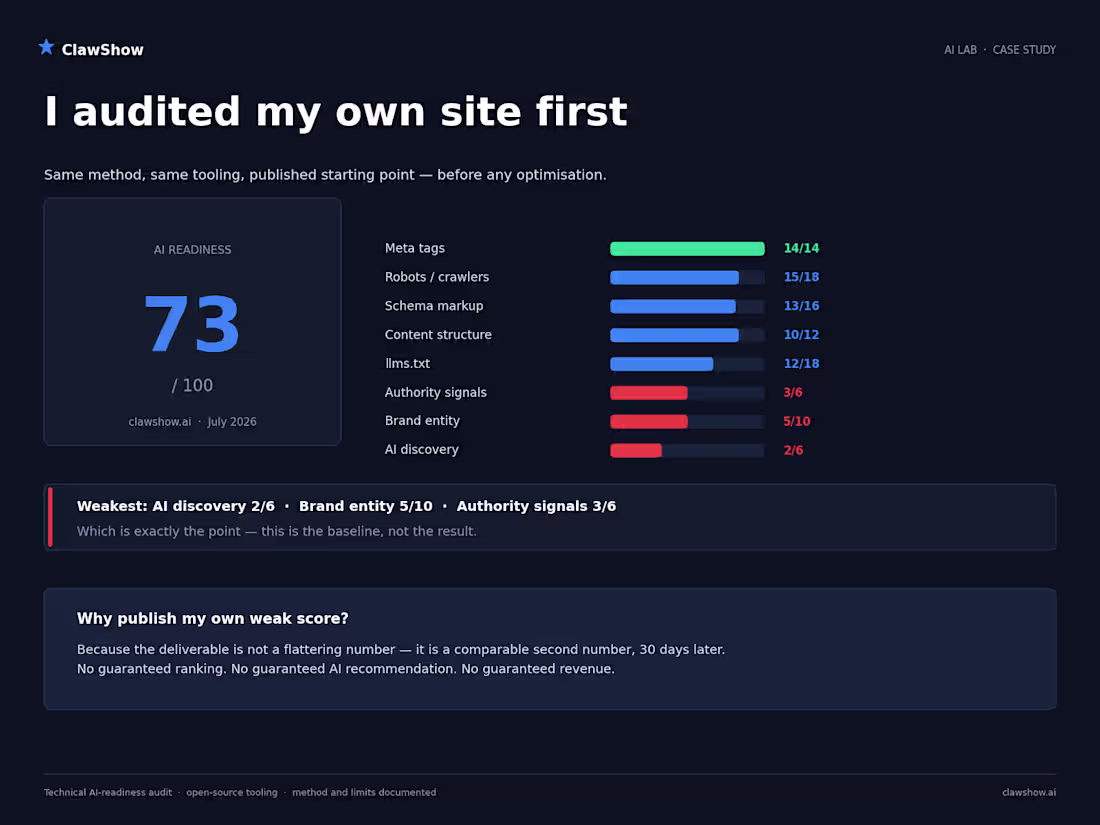Click the AI READINESS label in the score card
The width and height of the screenshot is (1100, 825).
tap(192, 250)
